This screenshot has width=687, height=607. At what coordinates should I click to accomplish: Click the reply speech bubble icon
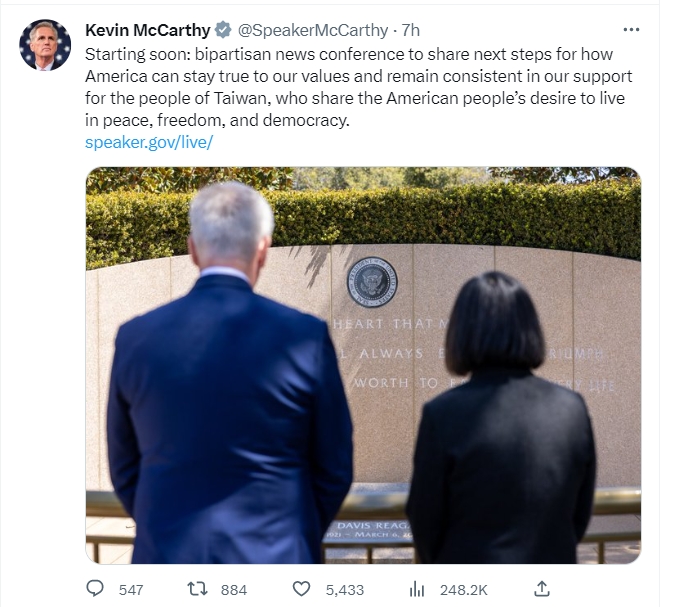click(x=95, y=589)
